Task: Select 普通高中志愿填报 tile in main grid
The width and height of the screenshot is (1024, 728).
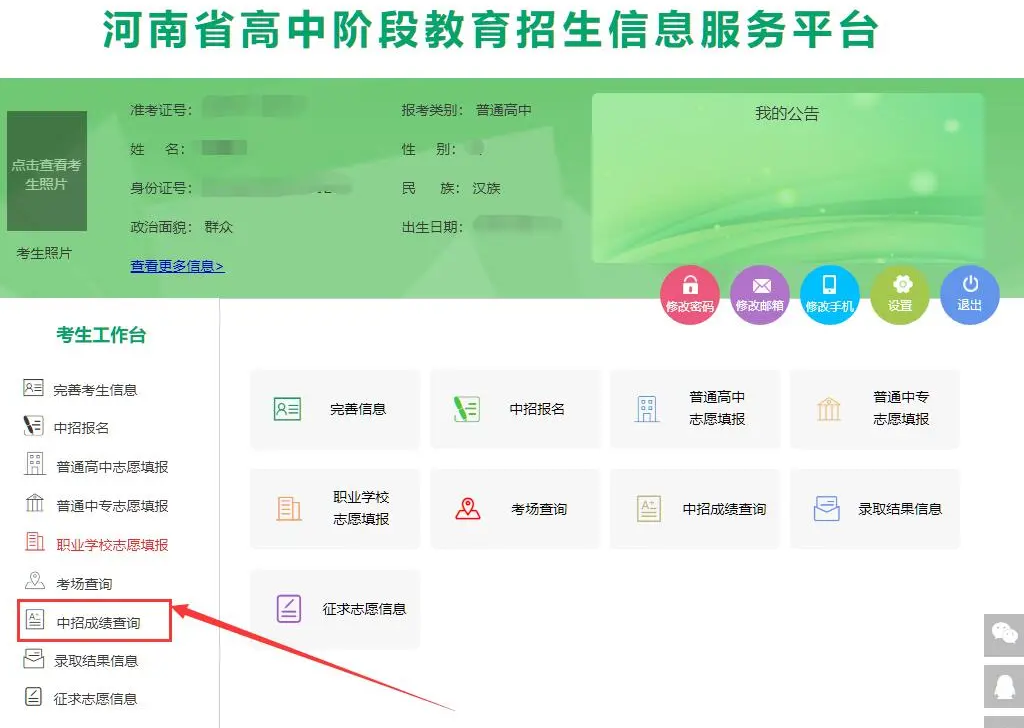Action: pos(695,409)
